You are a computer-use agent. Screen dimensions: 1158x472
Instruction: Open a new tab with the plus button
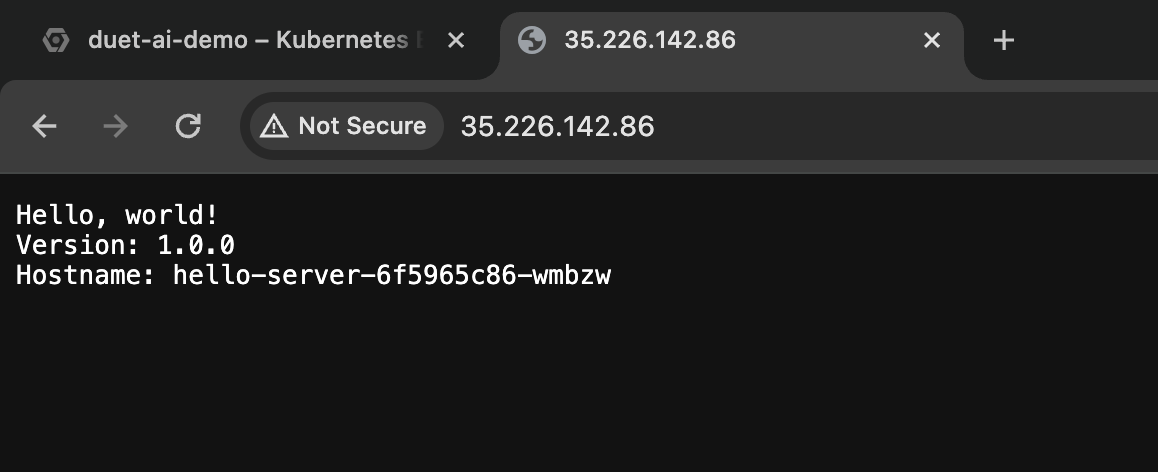[x=1003, y=40]
